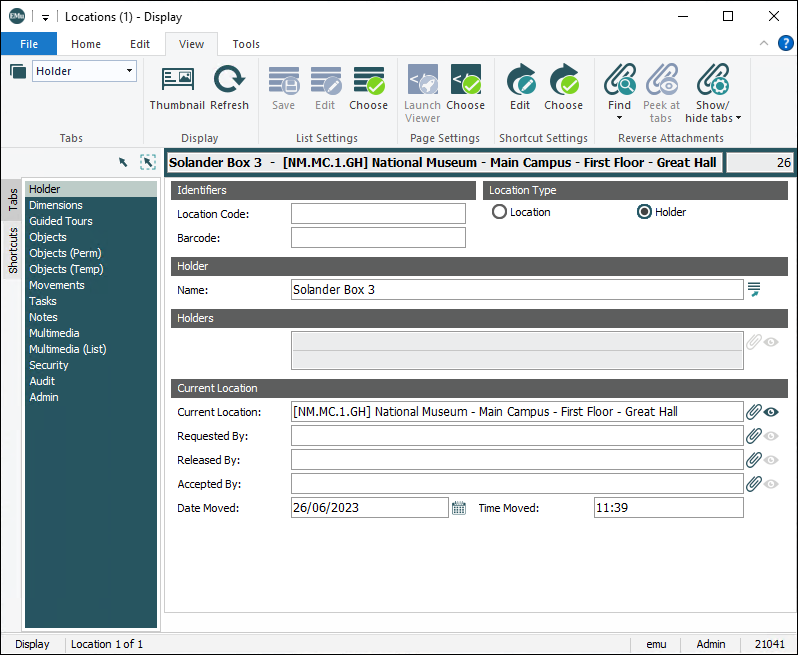
Task: Open the quick access toolbar dropdown arrow
Action: [x=46, y=17]
